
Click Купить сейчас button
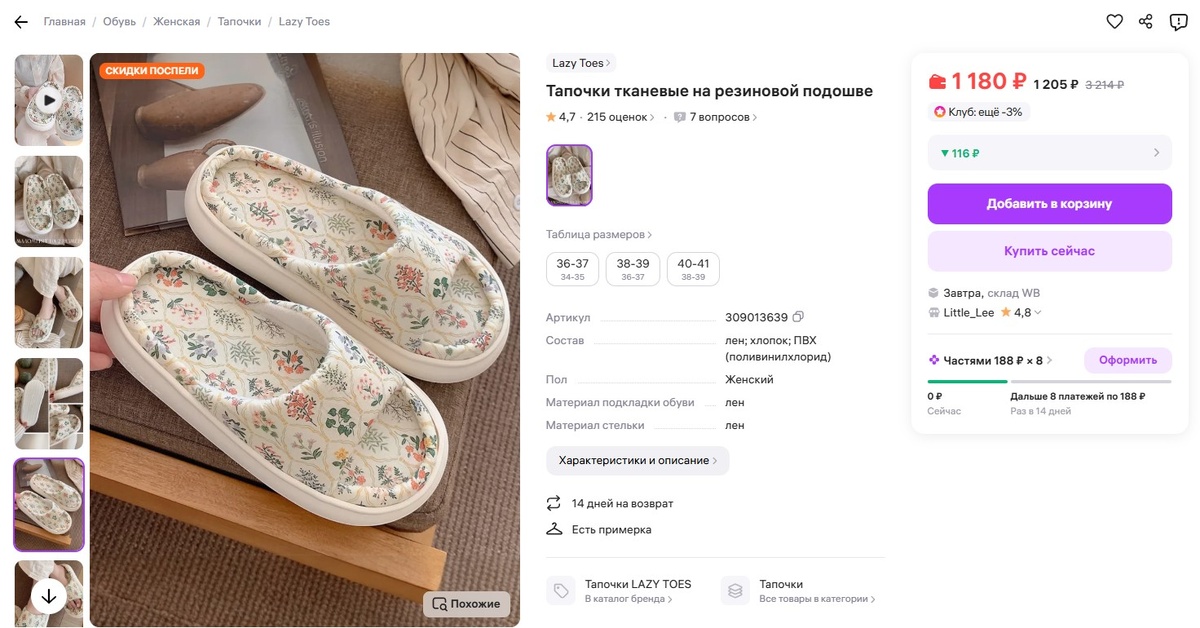(1049, 251)
